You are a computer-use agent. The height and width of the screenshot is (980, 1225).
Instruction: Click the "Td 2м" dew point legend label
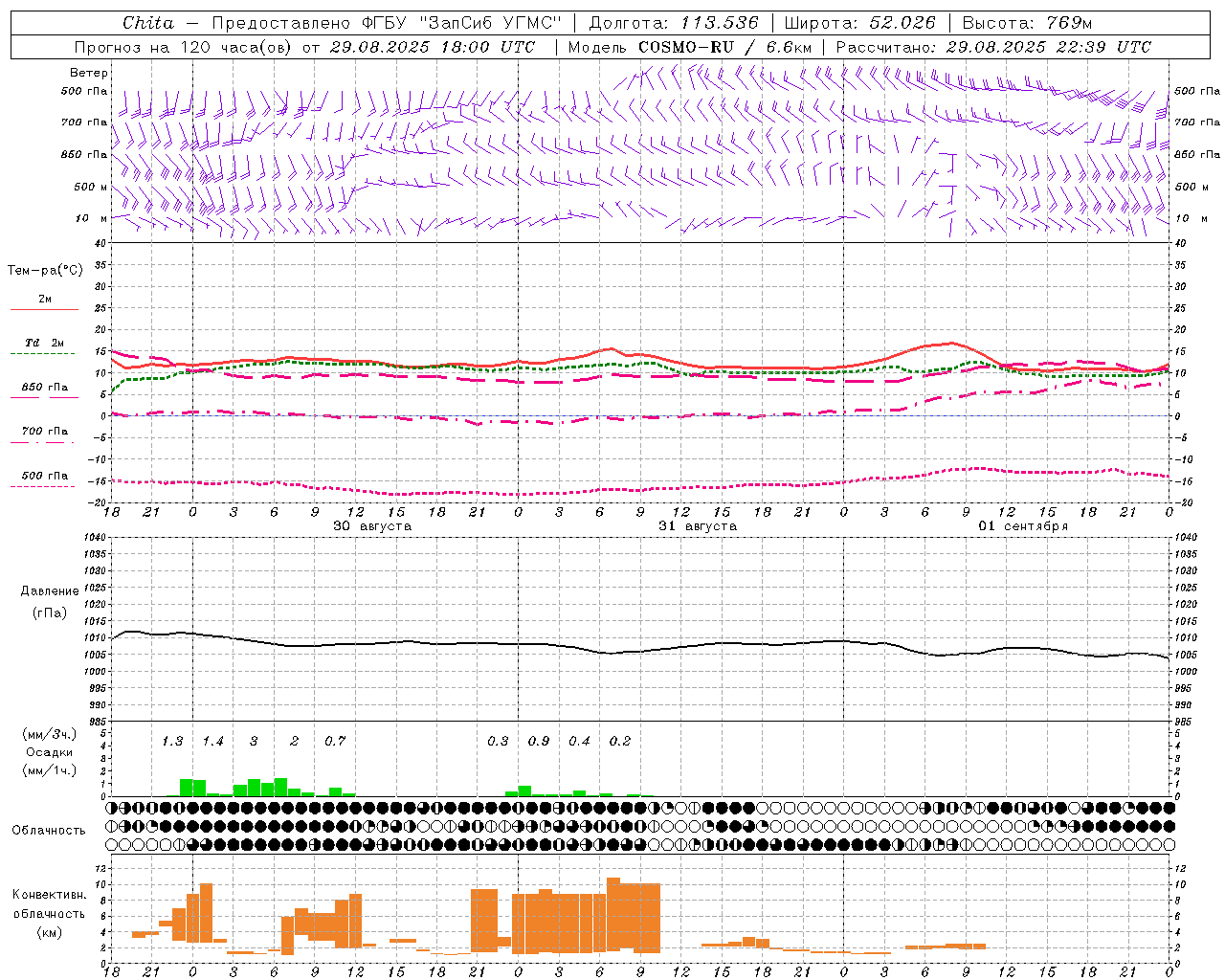(x=45, y=343)
